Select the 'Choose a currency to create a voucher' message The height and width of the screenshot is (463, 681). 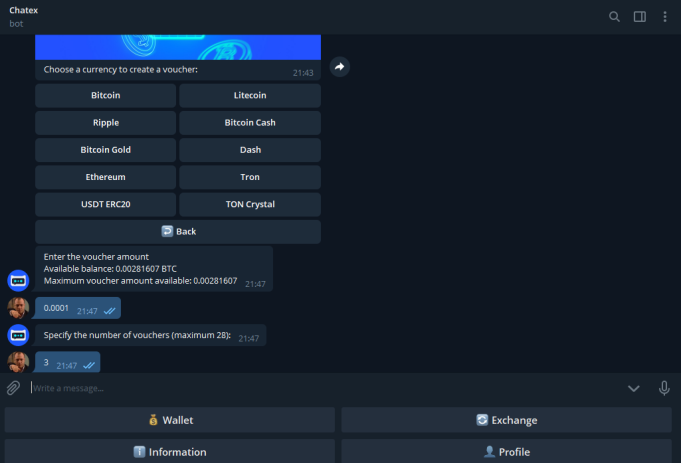coord(178,70)
